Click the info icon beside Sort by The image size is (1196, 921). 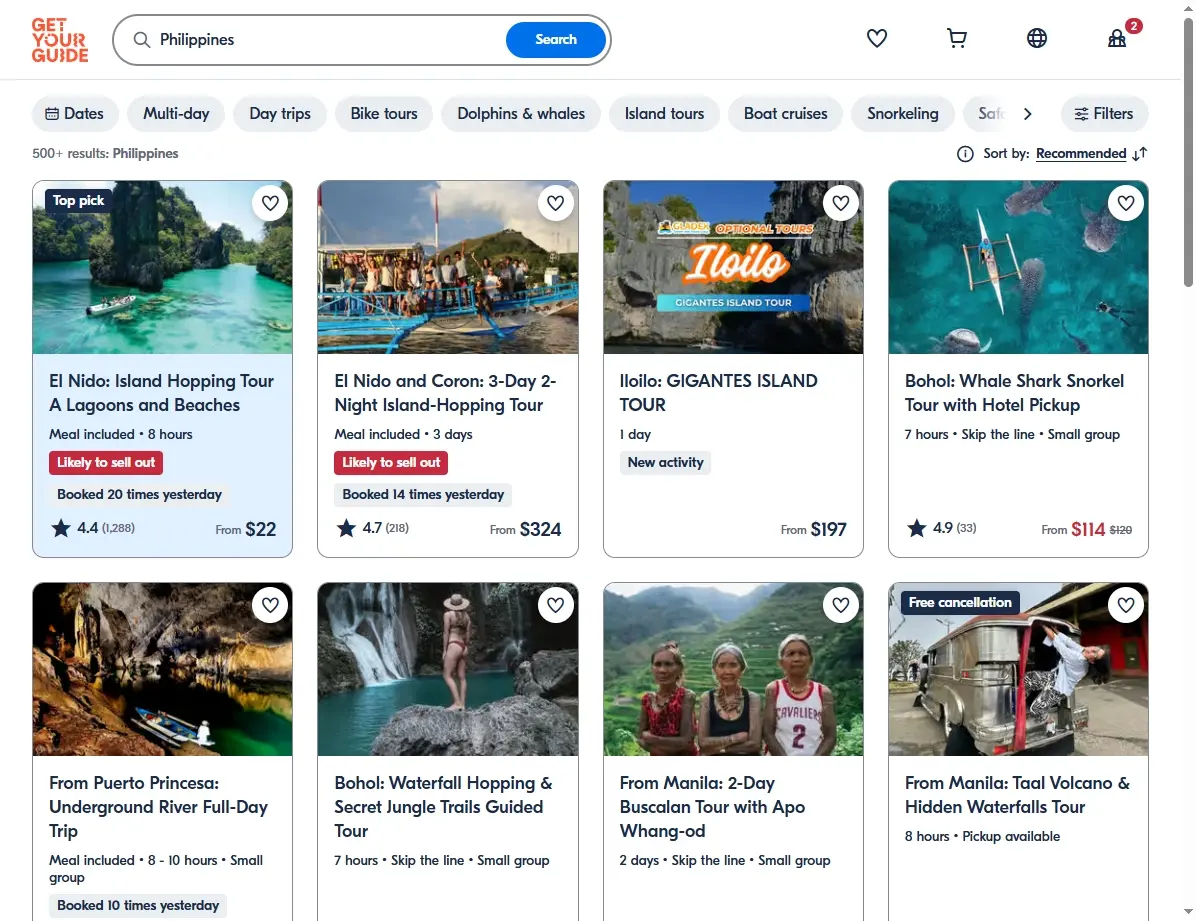click(x=965, y=154)
